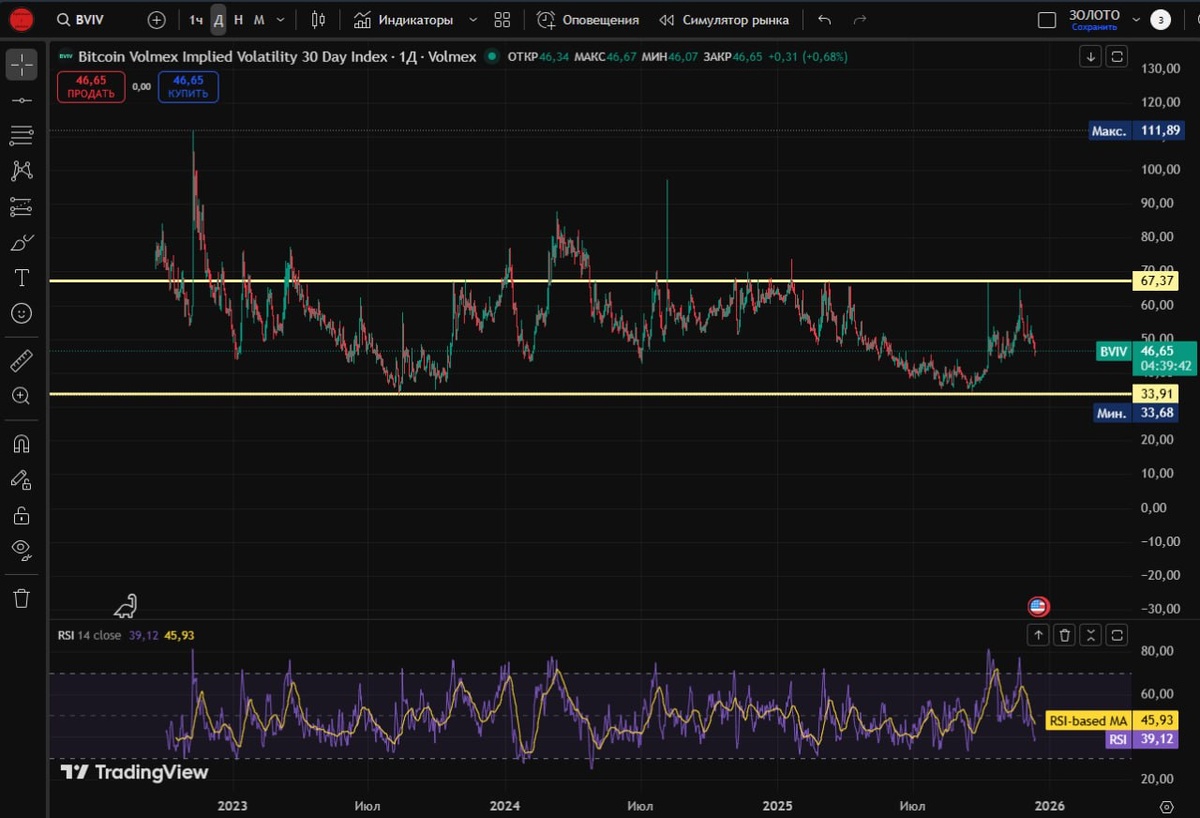Move the RSI pane up
Image resolution: width=1200 pixels, height=818 pixels.
pos(1039,634)
